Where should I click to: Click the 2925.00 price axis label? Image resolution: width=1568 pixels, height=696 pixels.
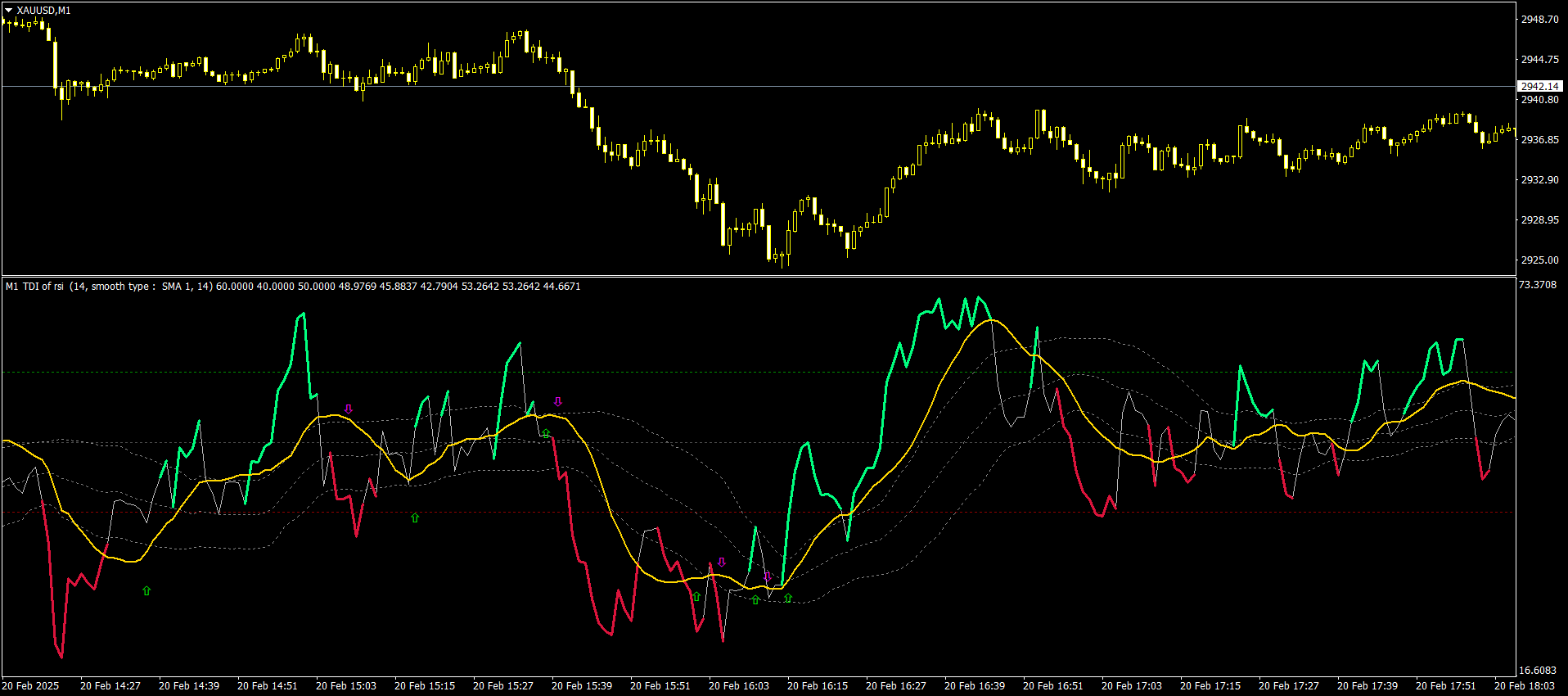(1540, 260)
